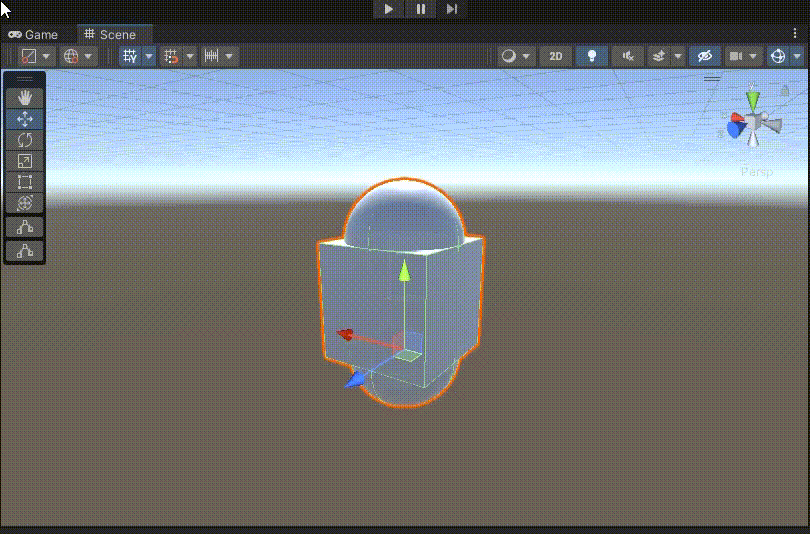The image size is (810, 534).
Task: Select the Move tool
Action: [x=25, y=119]
